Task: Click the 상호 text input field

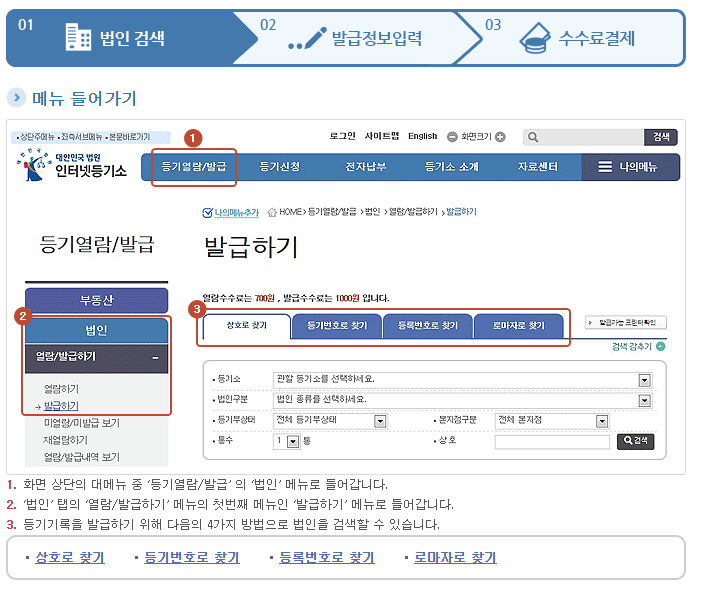Action: pos(552,442)
